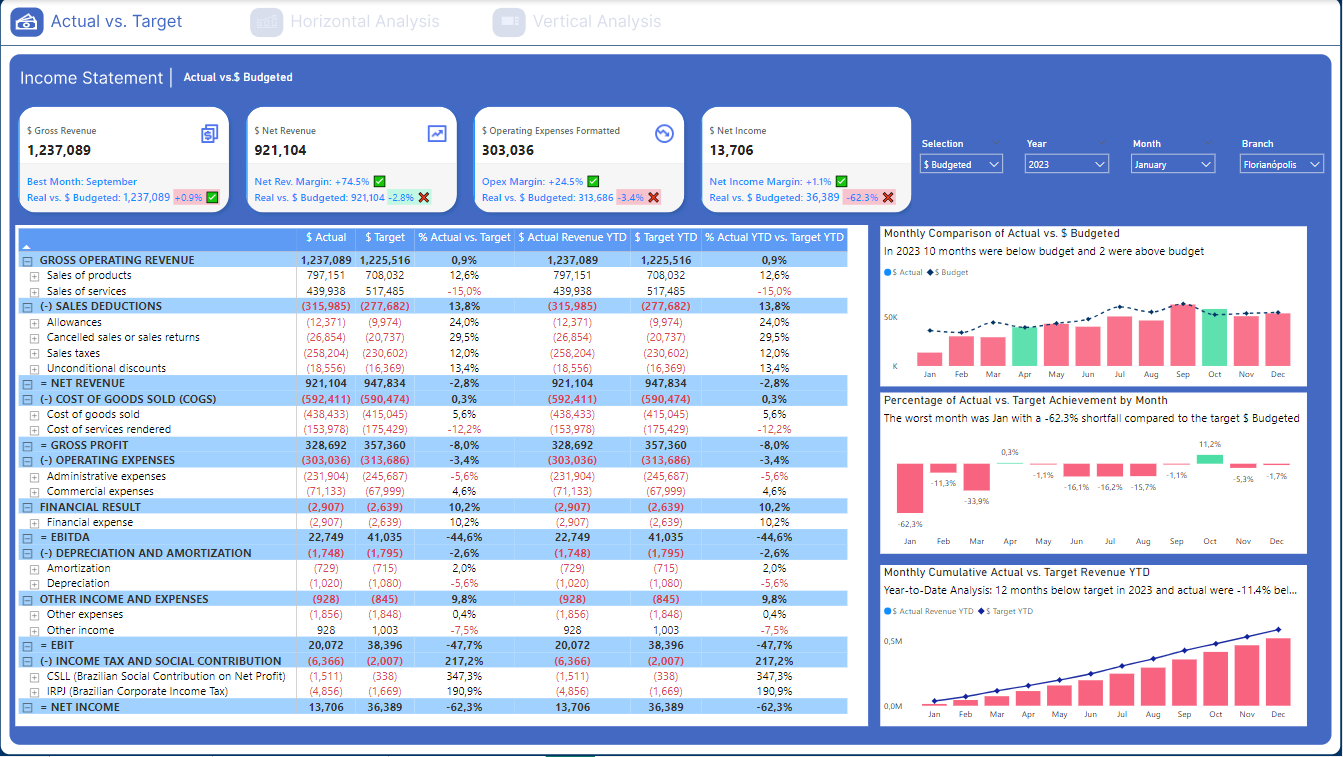
Task: Collapse the (-) OPERATING EXPENSES group
Action: click(27, 460)
